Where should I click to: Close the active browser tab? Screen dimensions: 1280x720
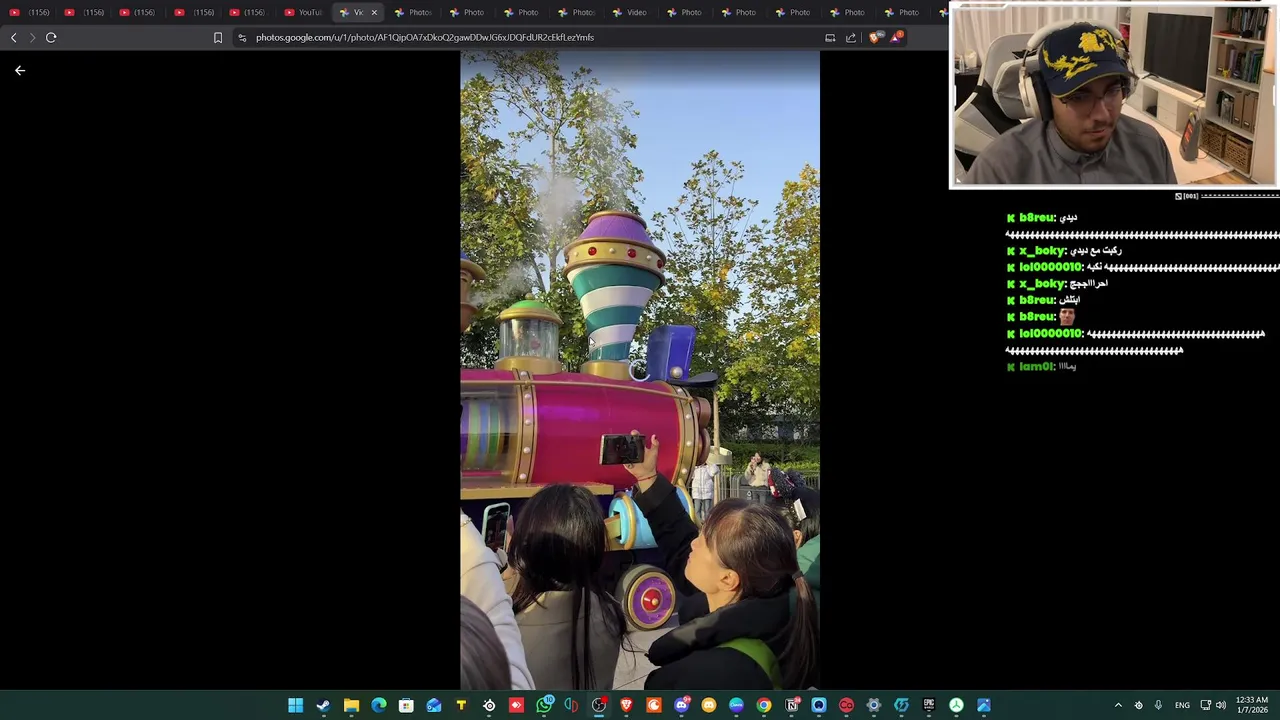click(x=374, y=12)
